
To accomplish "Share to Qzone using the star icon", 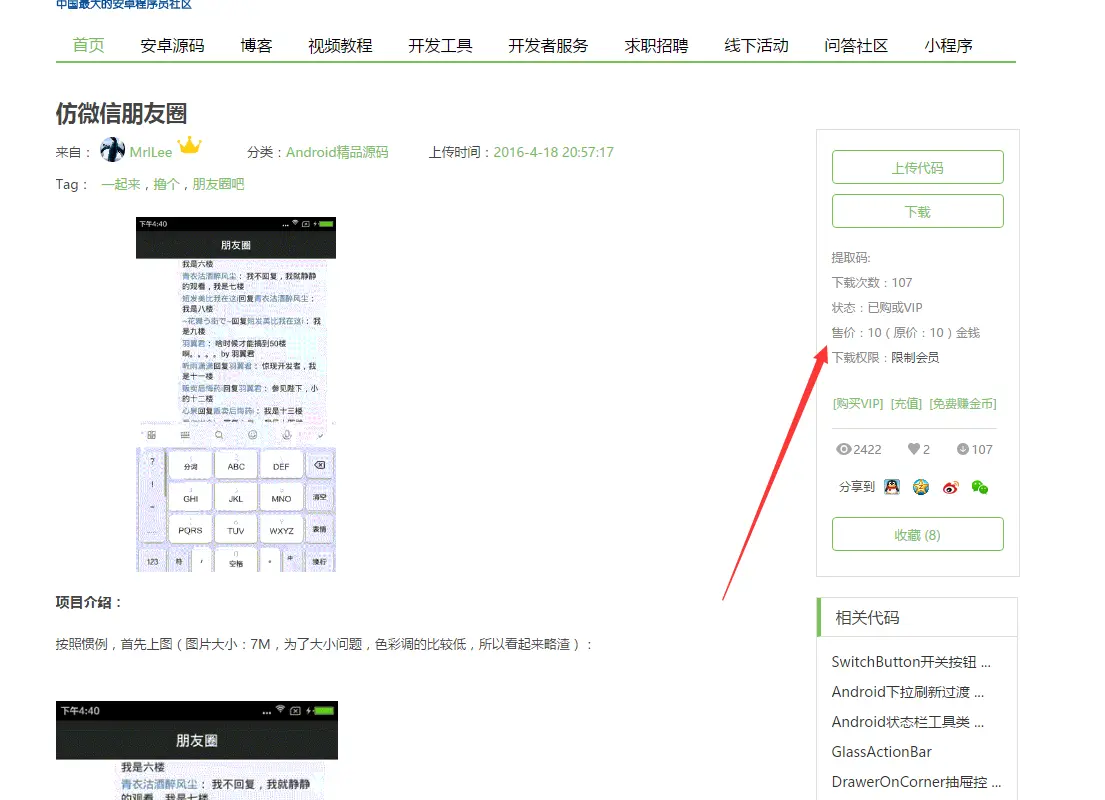I will coord(920,487).
